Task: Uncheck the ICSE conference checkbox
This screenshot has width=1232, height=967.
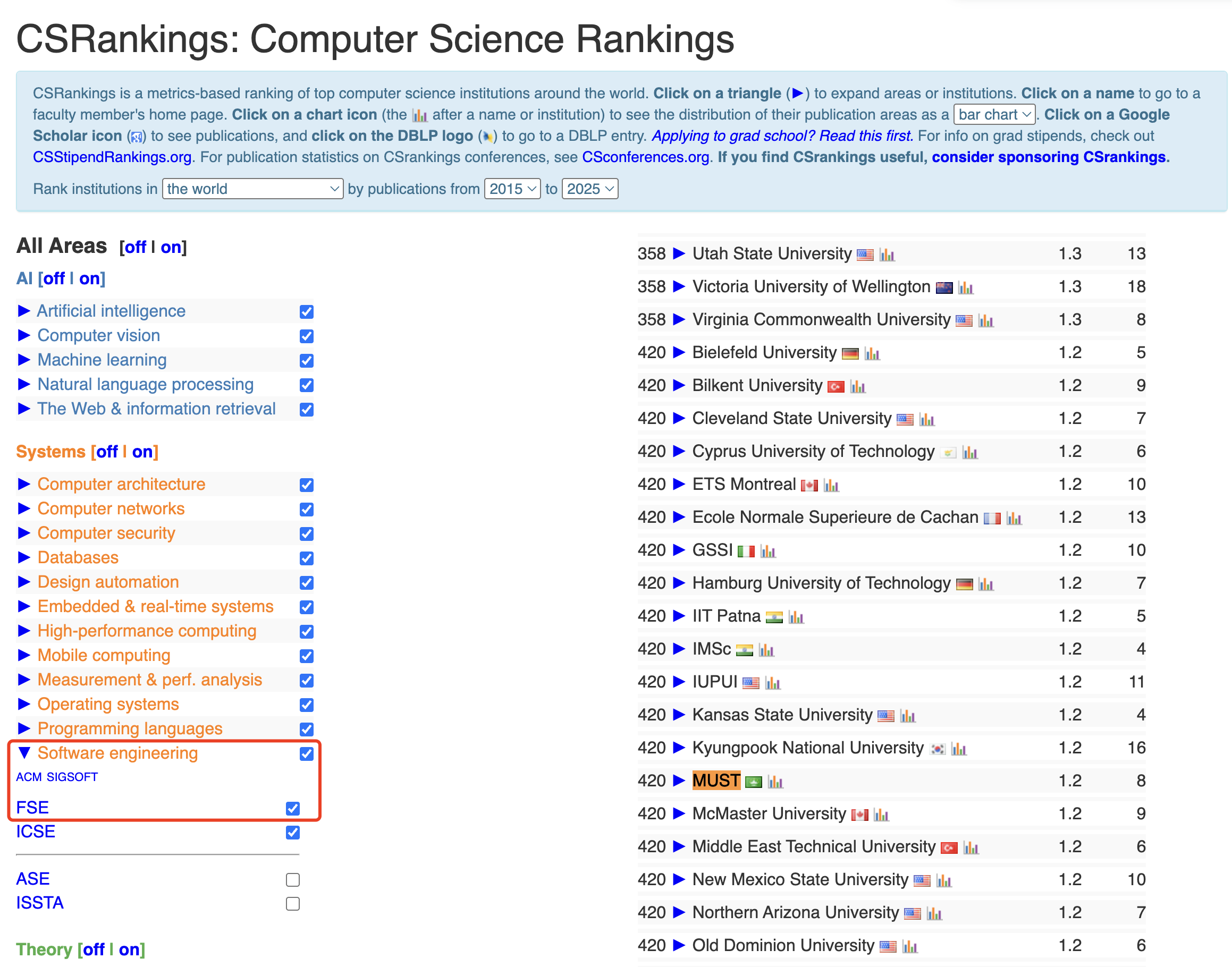Action: (x=293, y=832)
